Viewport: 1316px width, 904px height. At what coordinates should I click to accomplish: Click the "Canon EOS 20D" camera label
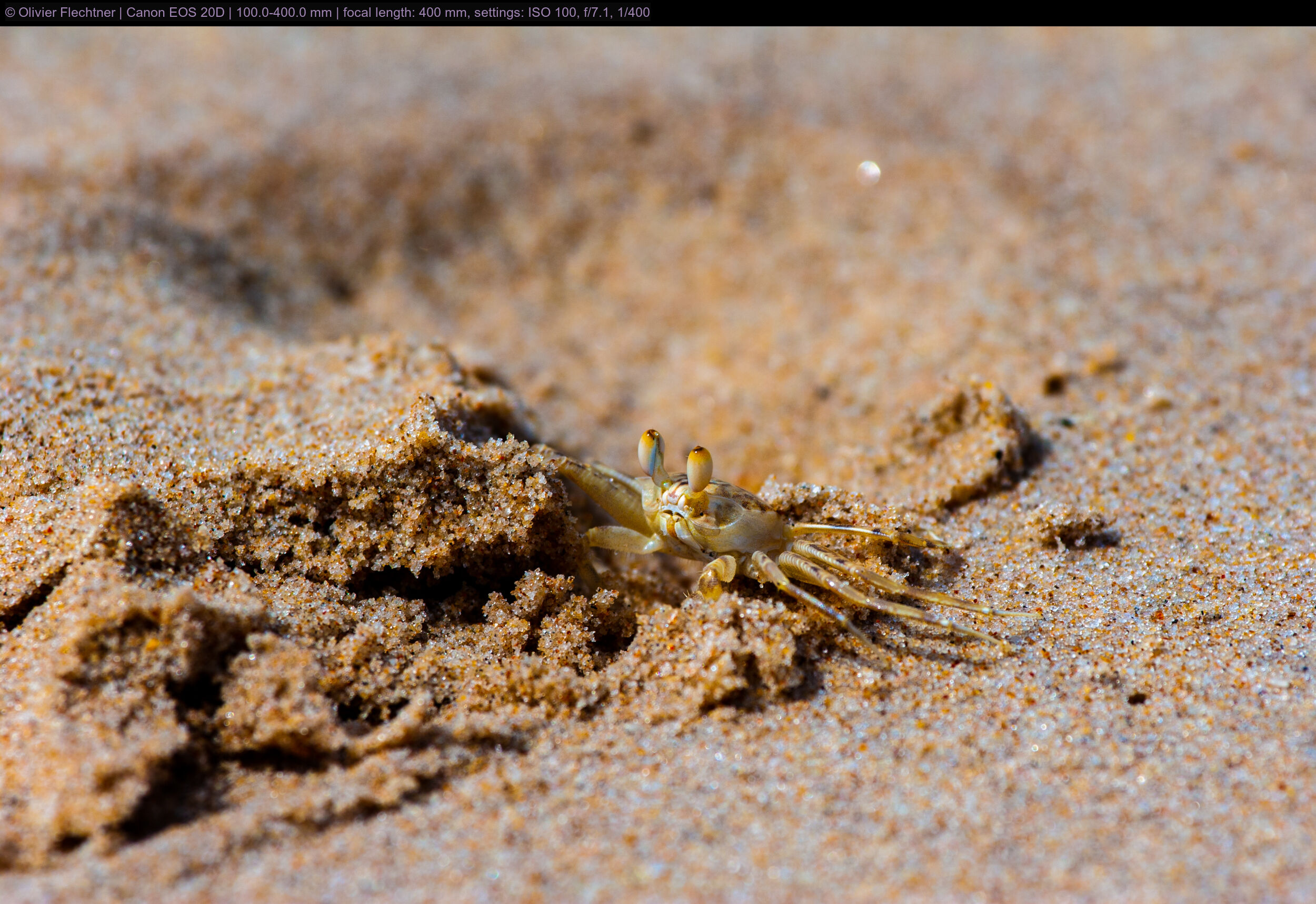175,13
